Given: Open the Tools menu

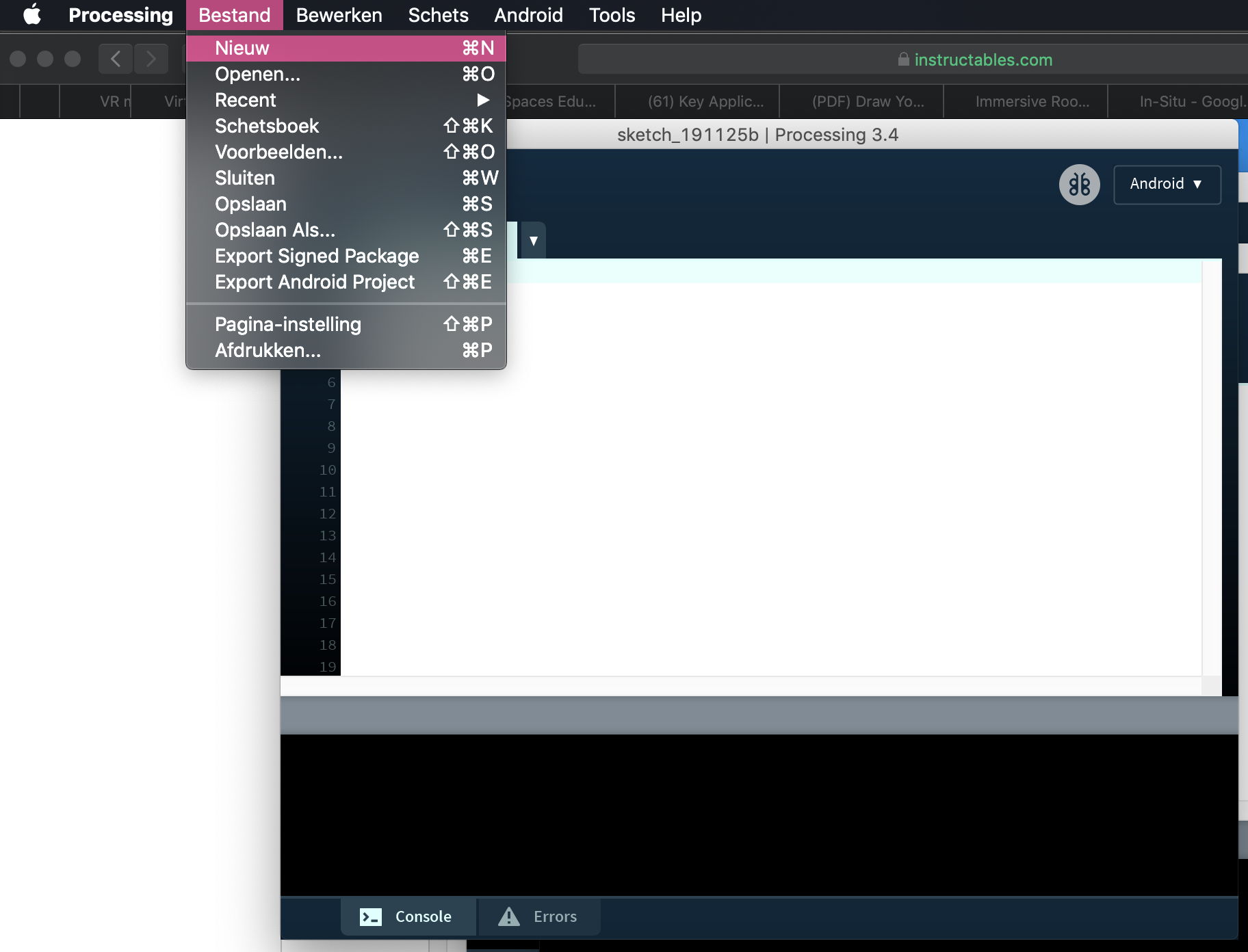Looking at the screenshot, I should point(612,14).
